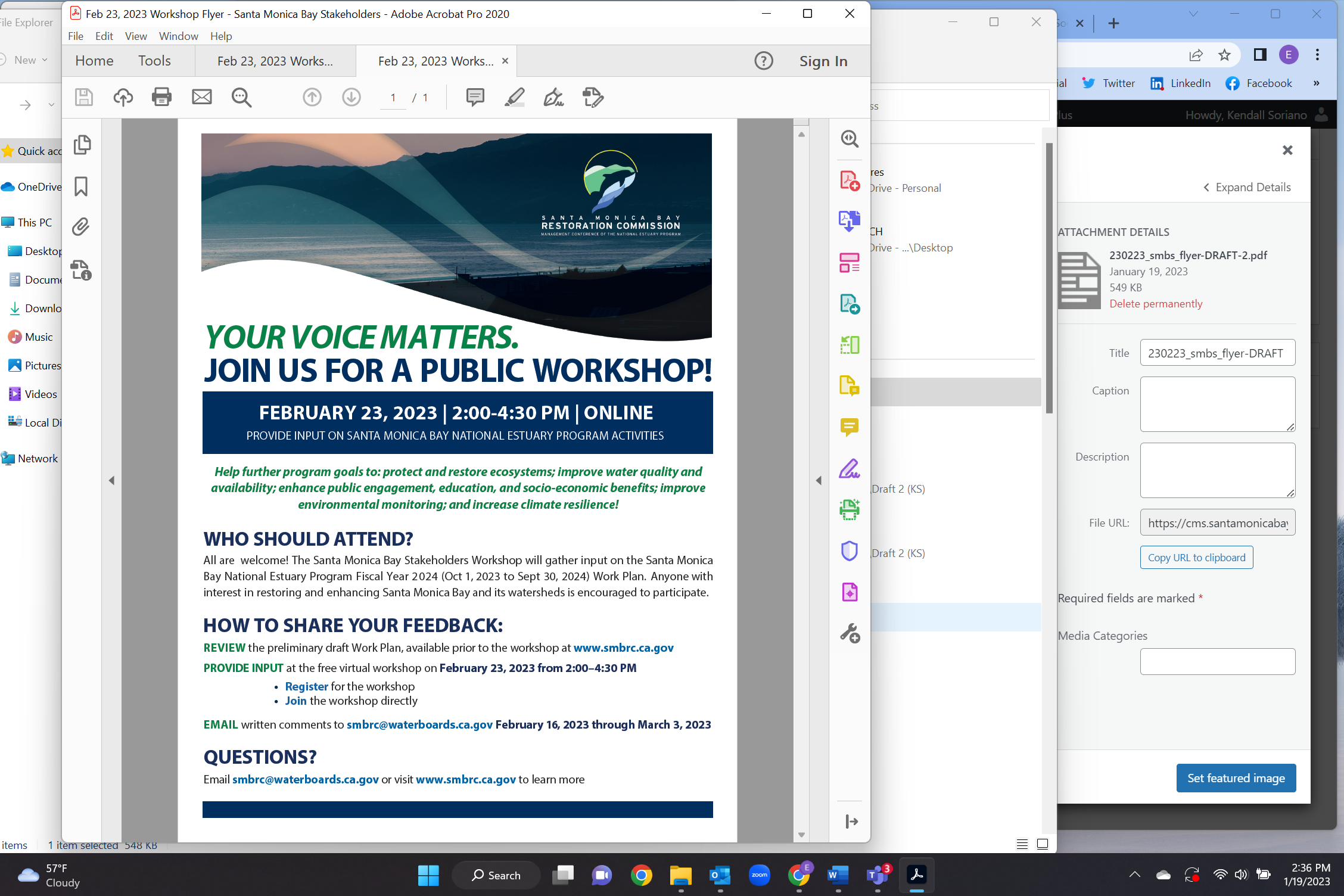Click the Delete permanently link
This screenshot has height=896, width=1344.
[x=1155, y=304]
